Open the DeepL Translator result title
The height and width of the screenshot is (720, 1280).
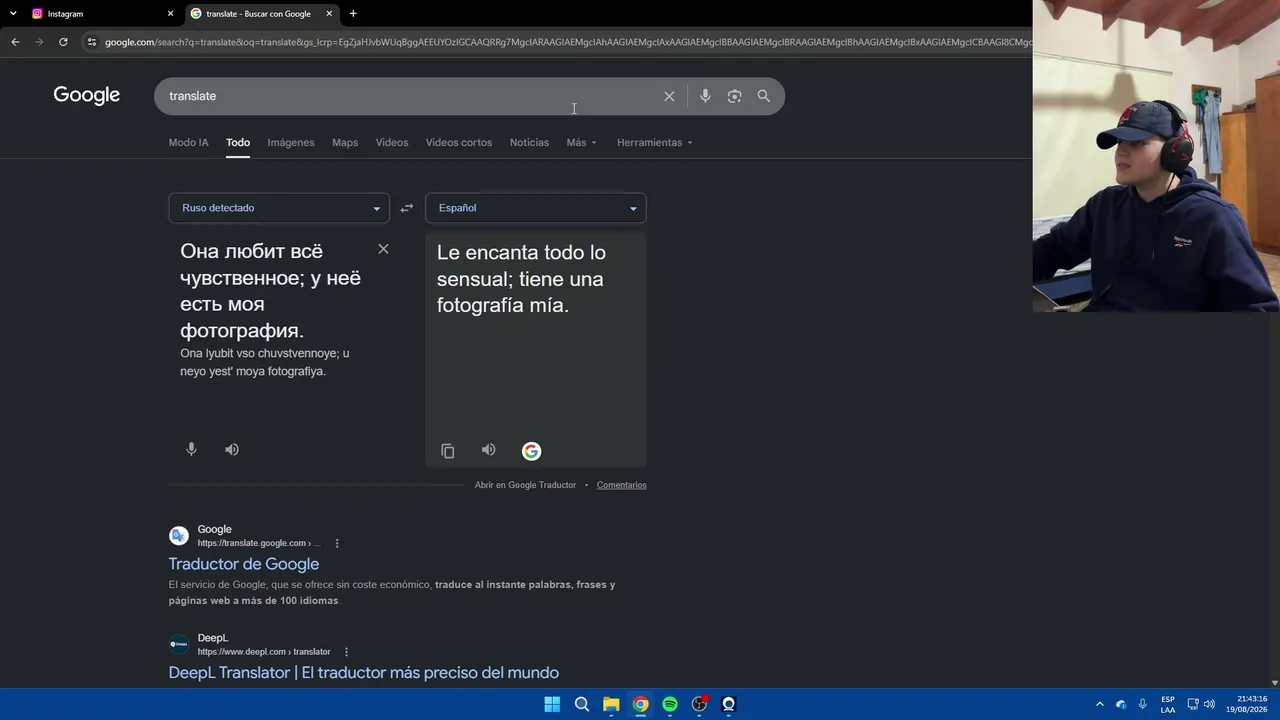(x=364, y=673)
